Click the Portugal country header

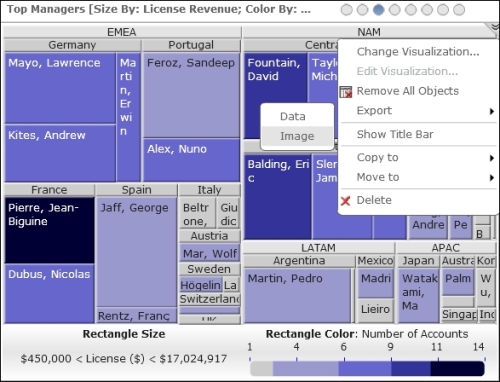[x=191, y=45]
